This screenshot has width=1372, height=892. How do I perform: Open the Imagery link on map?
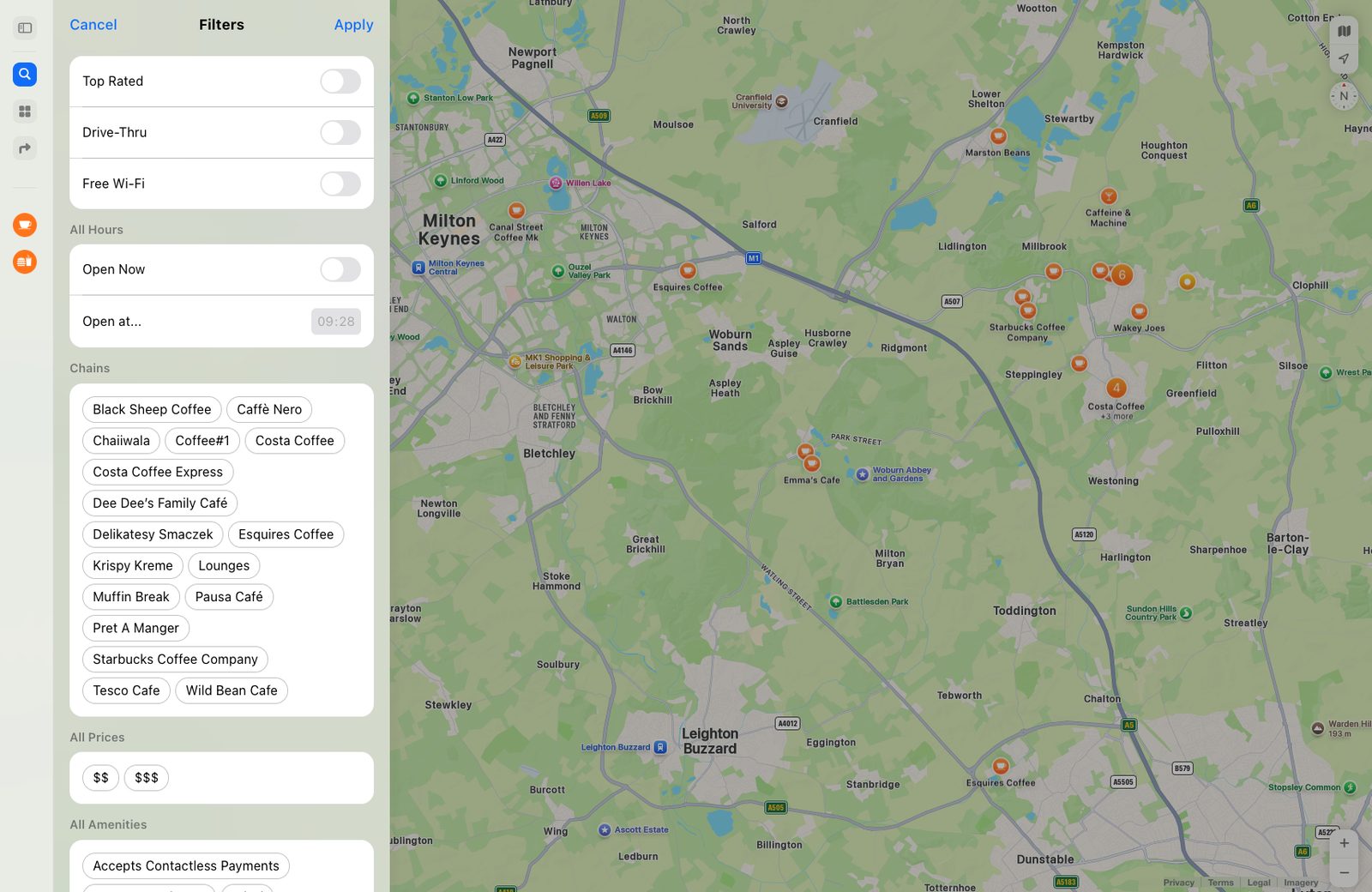pyautogui.click(x=1301, y=883)
